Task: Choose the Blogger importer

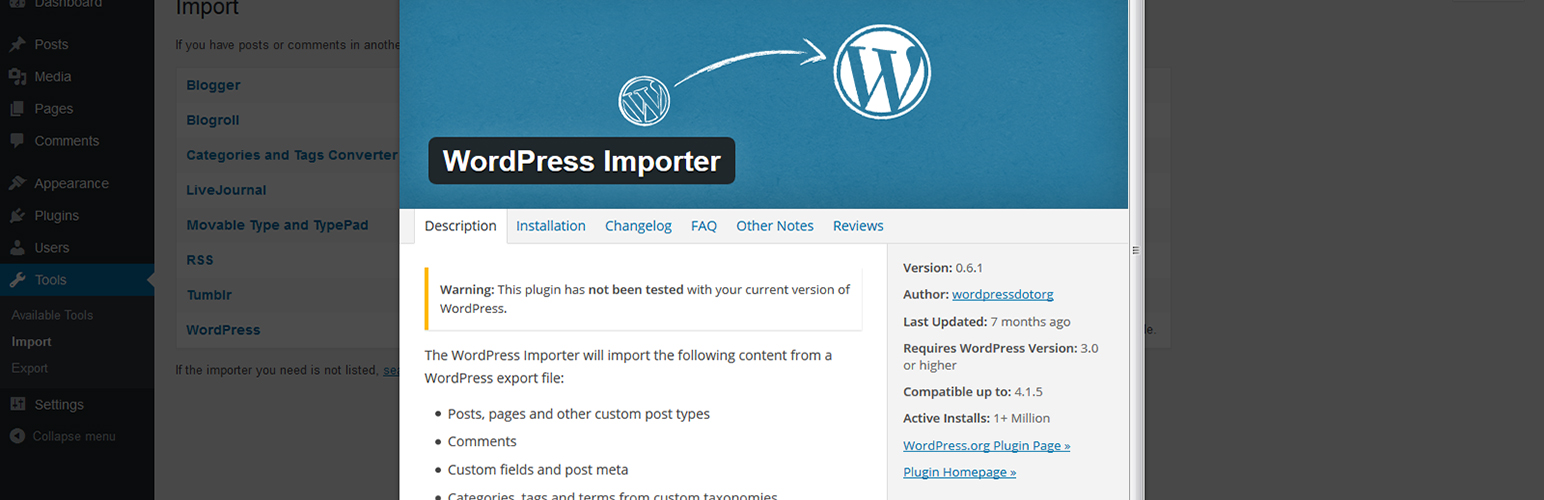Action: [x=213, y=85]
